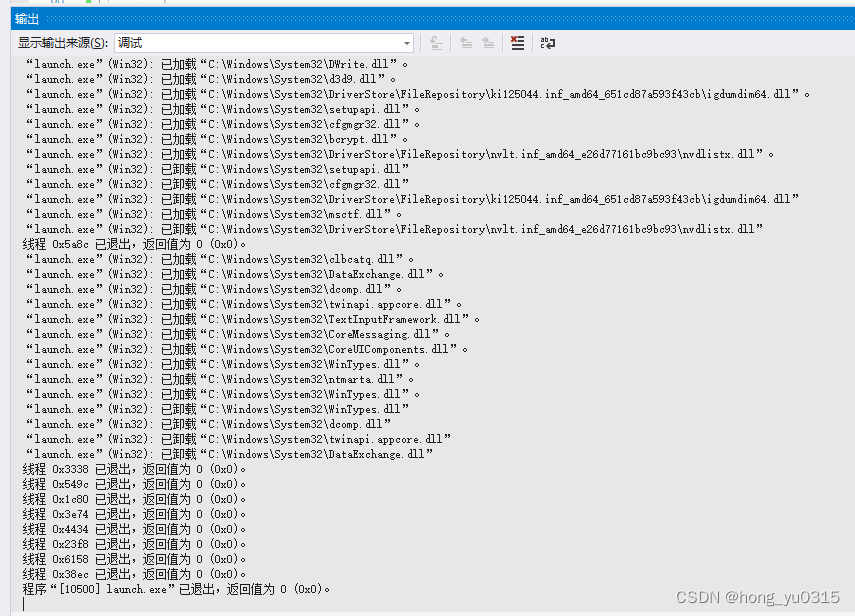Toggle word wrap in the output pane
Screen dimensions: 855x616
pyautogui.click(x=547, y=43)
